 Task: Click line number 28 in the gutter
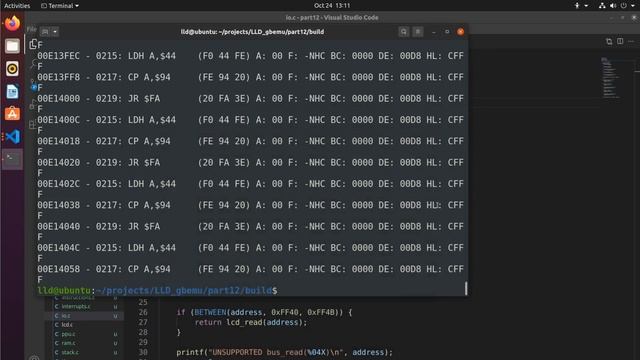(x=142, y=332)
